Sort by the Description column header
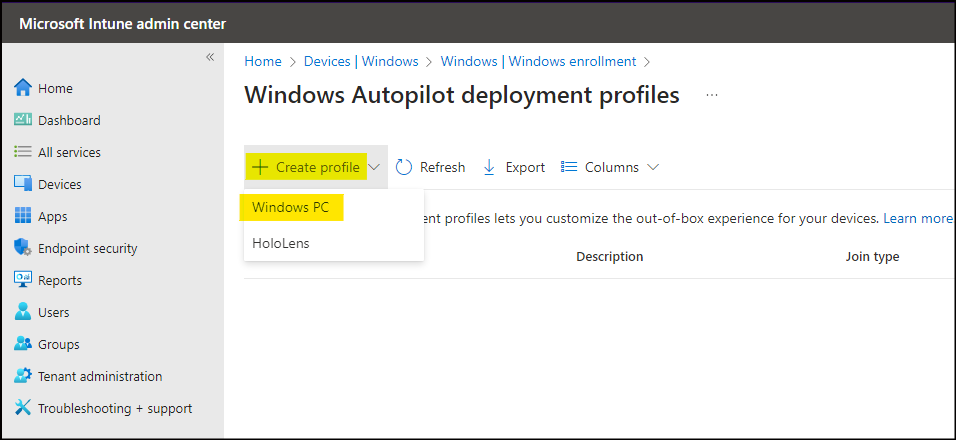The width and height of the screenshot is (956, 440). [x=610, y=257]
